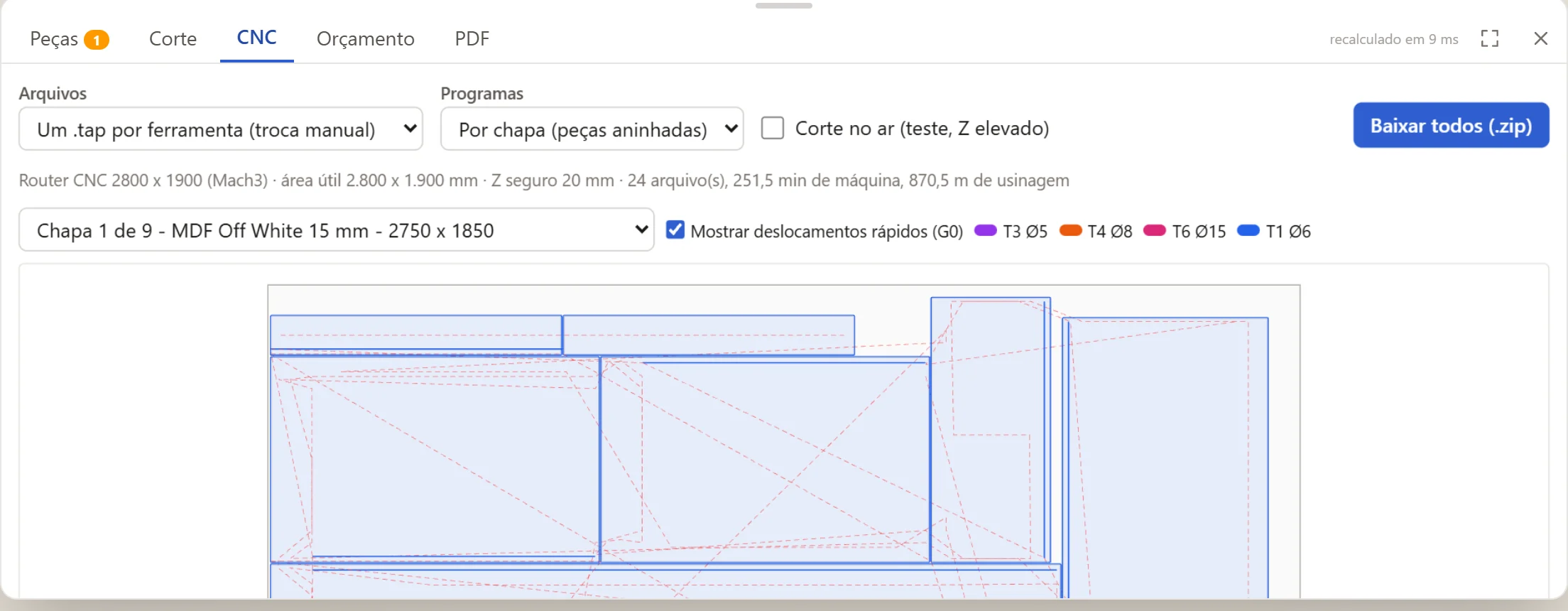Click the purple T3 Ø5 swatch
The height and width of the screenshot is (611, 1568).
pos(986,231)
